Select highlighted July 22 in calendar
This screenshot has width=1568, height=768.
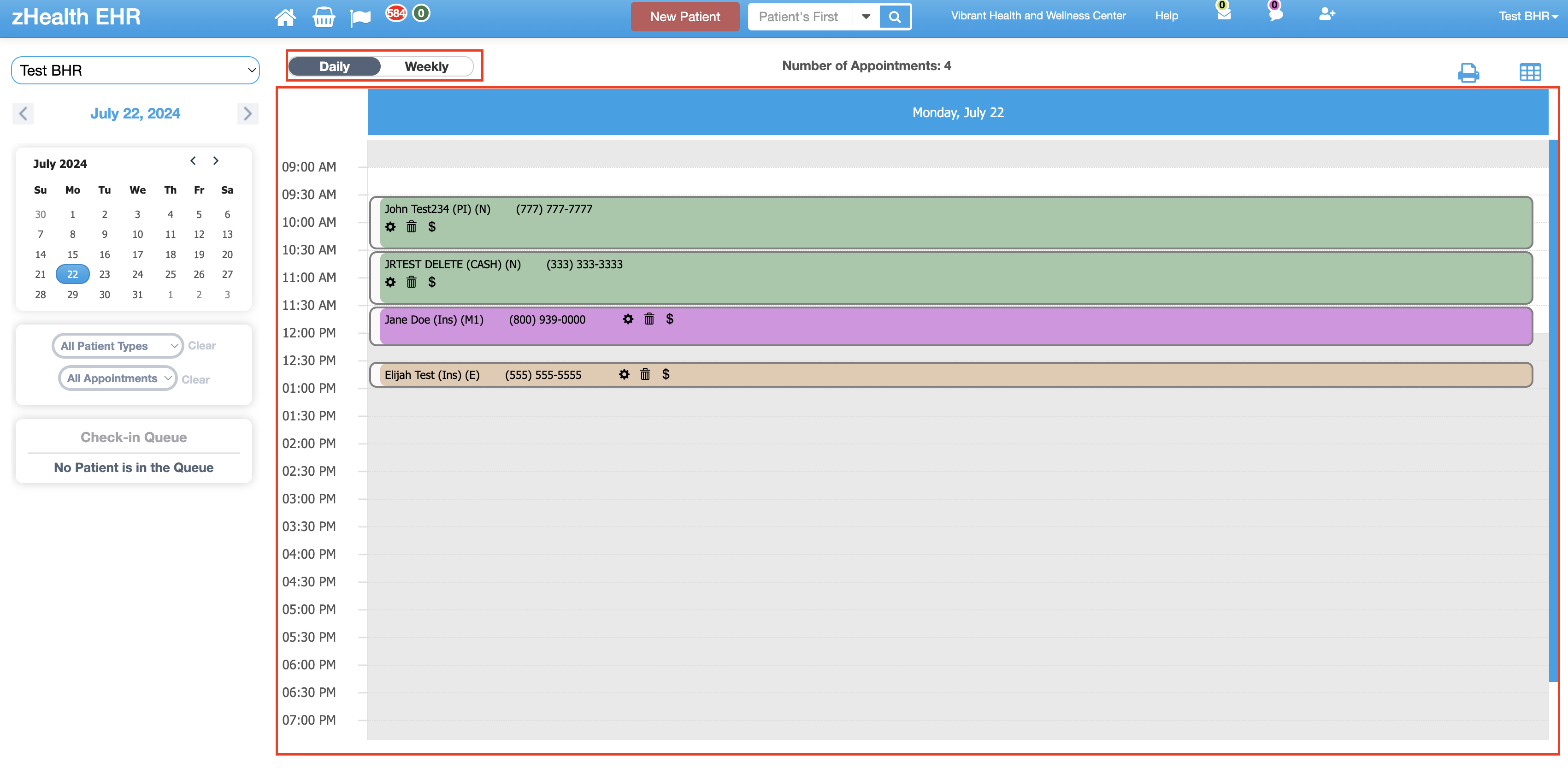pos(72,274)
